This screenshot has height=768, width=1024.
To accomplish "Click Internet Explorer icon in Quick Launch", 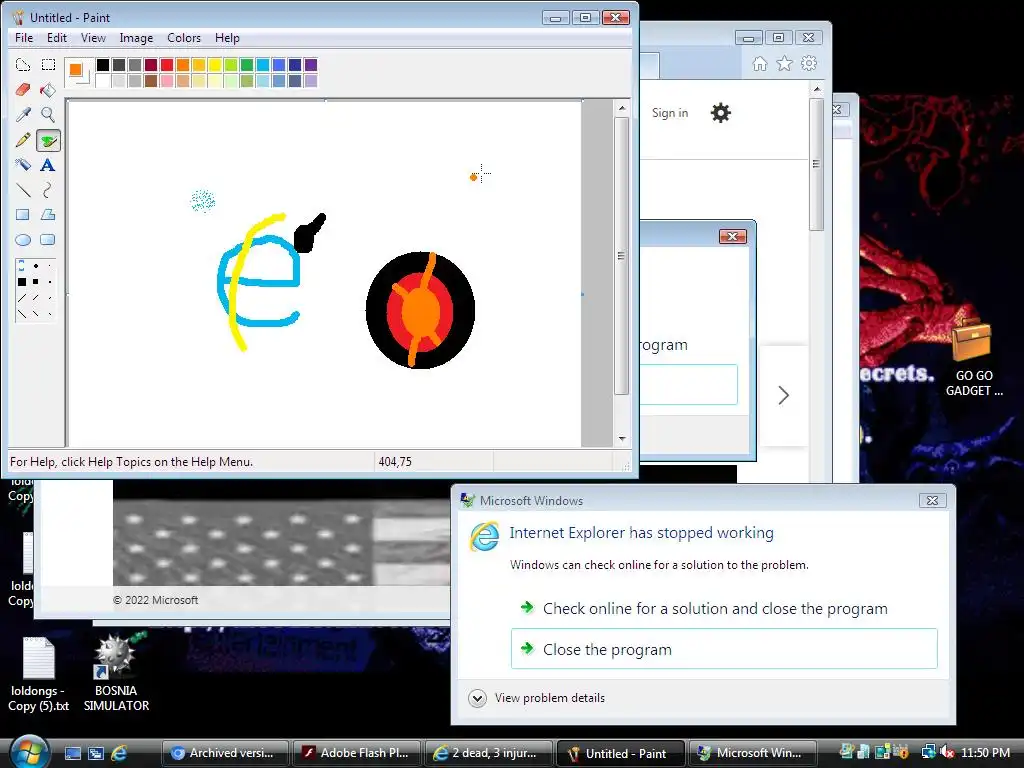I will click(119, 753).
